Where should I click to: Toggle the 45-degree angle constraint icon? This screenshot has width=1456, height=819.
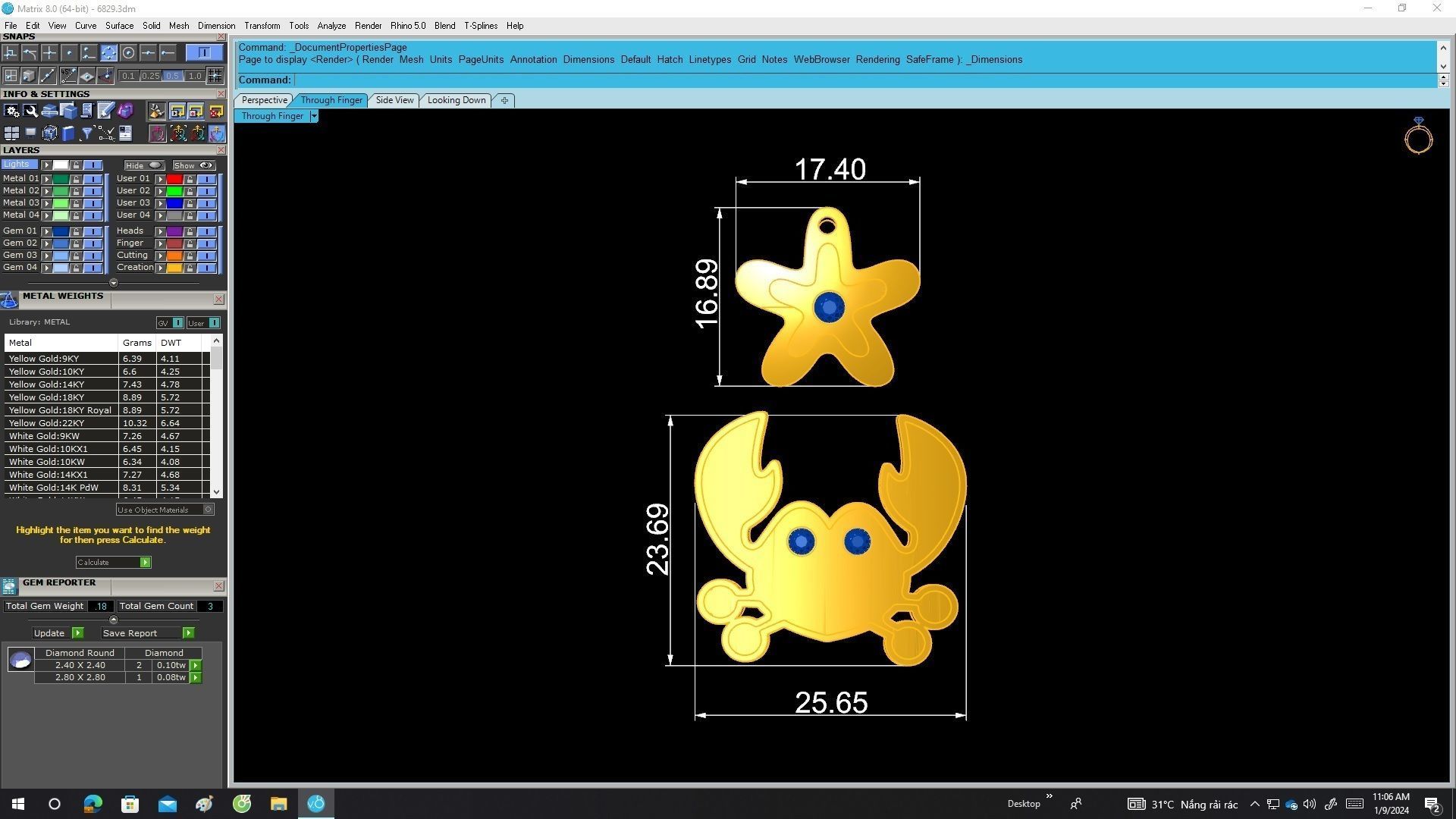tap(69, 75)
